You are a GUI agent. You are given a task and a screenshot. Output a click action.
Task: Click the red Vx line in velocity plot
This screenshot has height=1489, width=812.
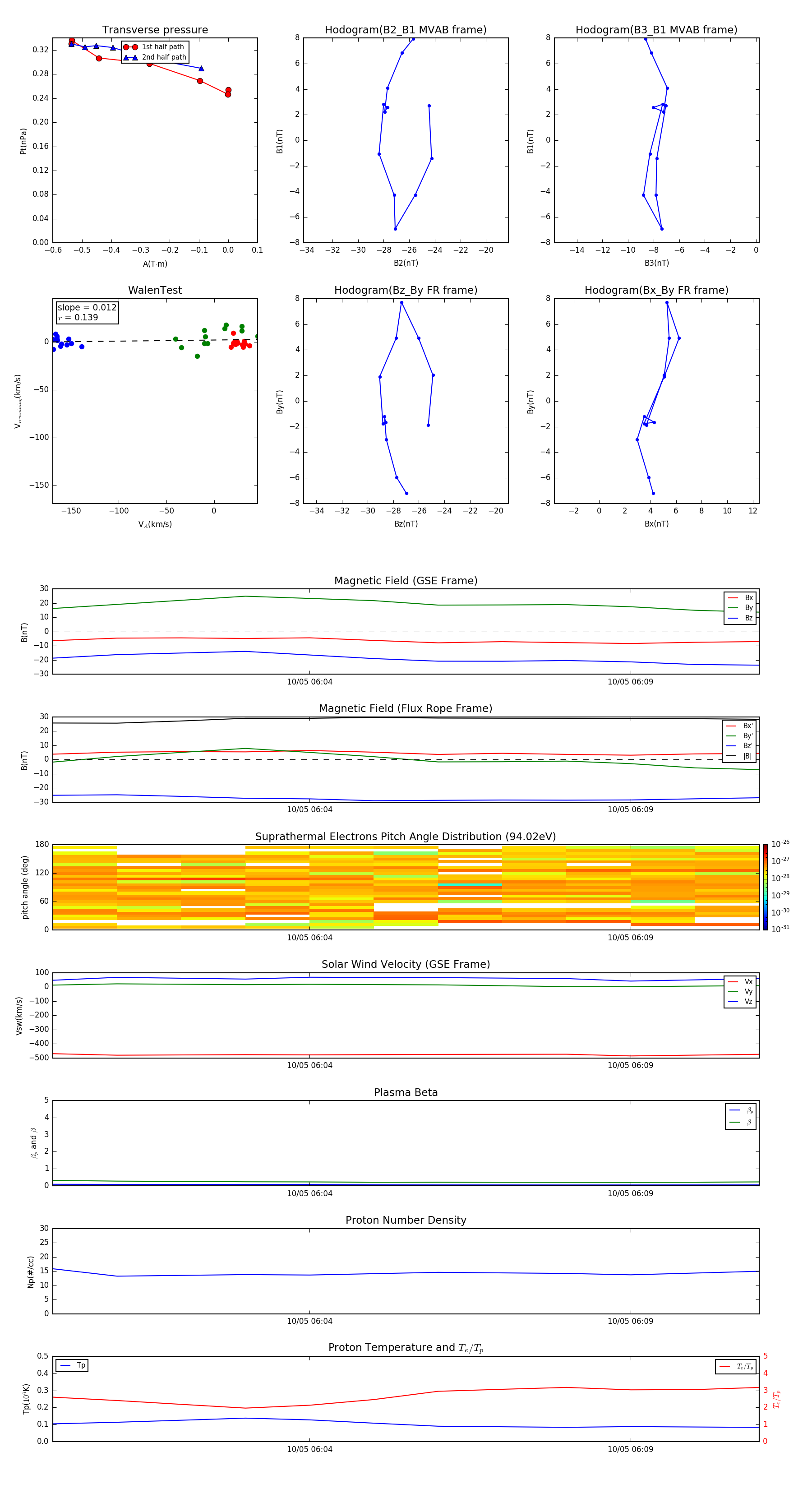pyautogui.click(x=406, y=1055)
